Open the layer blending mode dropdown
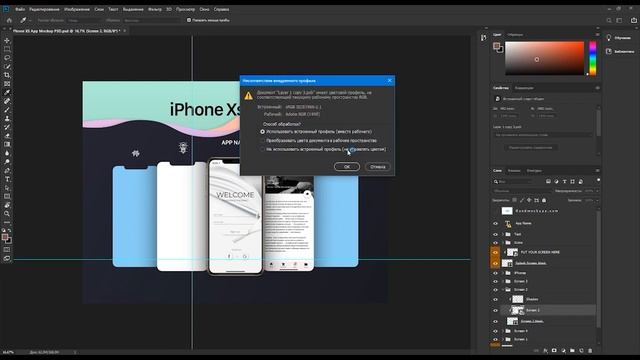The image size is (640, 360). click(521, 191)
